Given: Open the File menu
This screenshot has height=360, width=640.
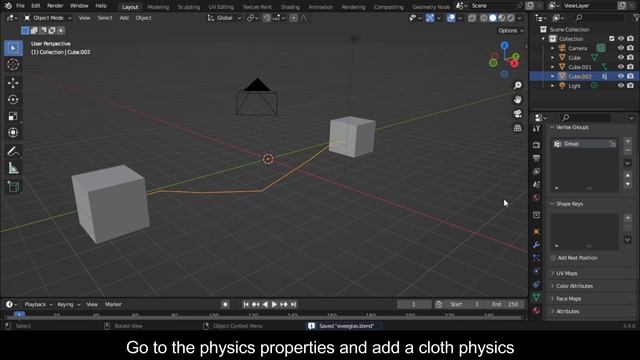Looking at the screenshot, I should pyautogui.click(x=20, y=6).
